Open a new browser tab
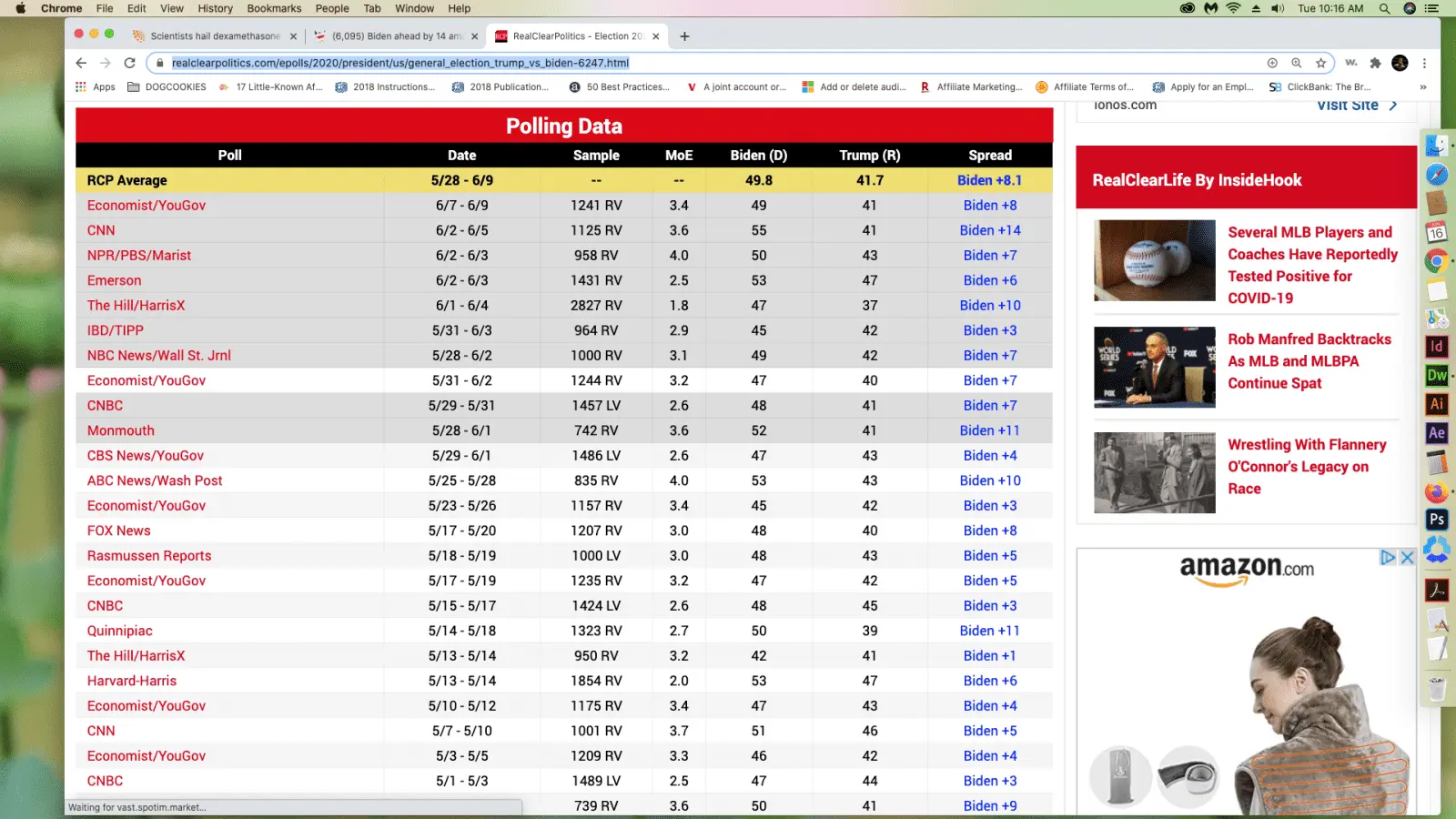 [x=684, y=36]
